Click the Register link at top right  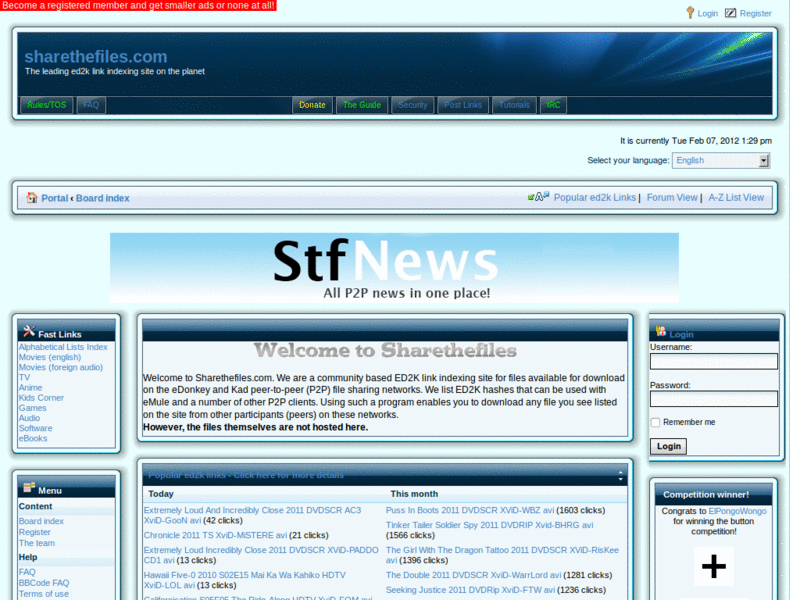point(755,13)
